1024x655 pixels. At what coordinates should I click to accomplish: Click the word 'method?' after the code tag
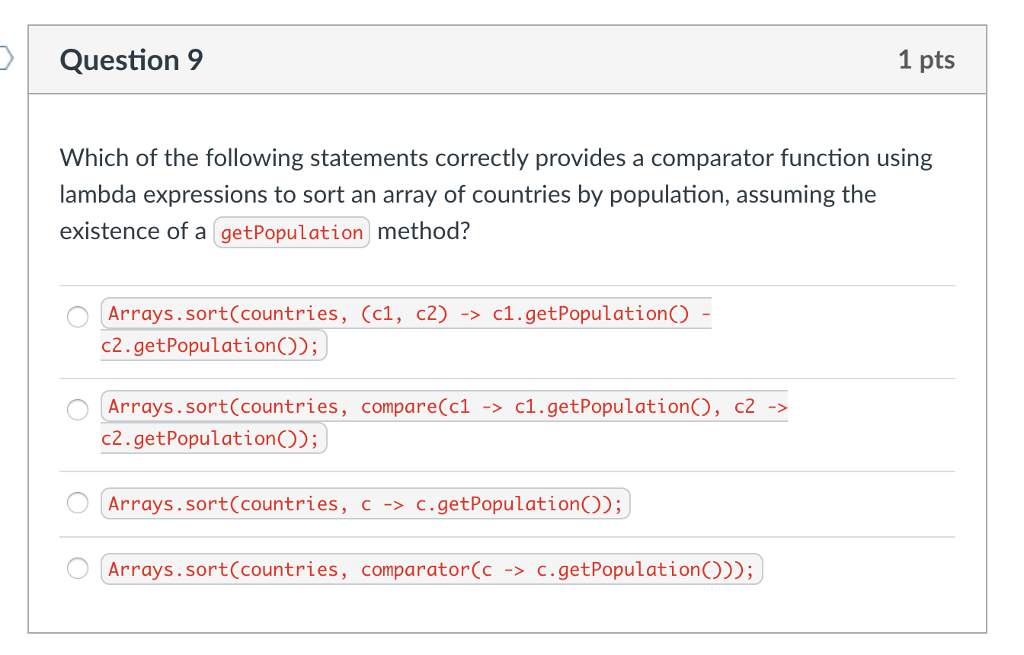tap(423, 232)
